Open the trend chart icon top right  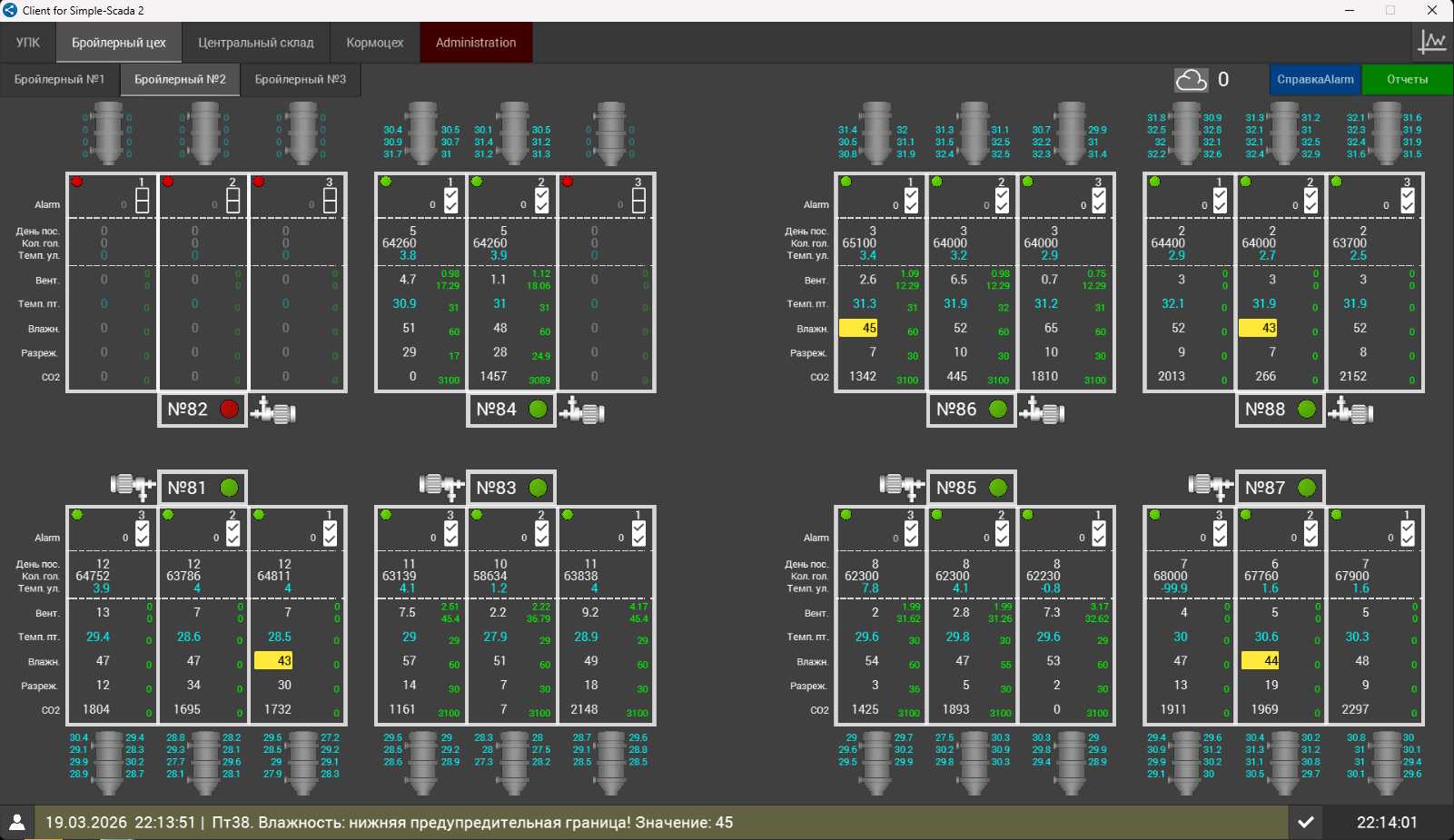click(1432, 42)
